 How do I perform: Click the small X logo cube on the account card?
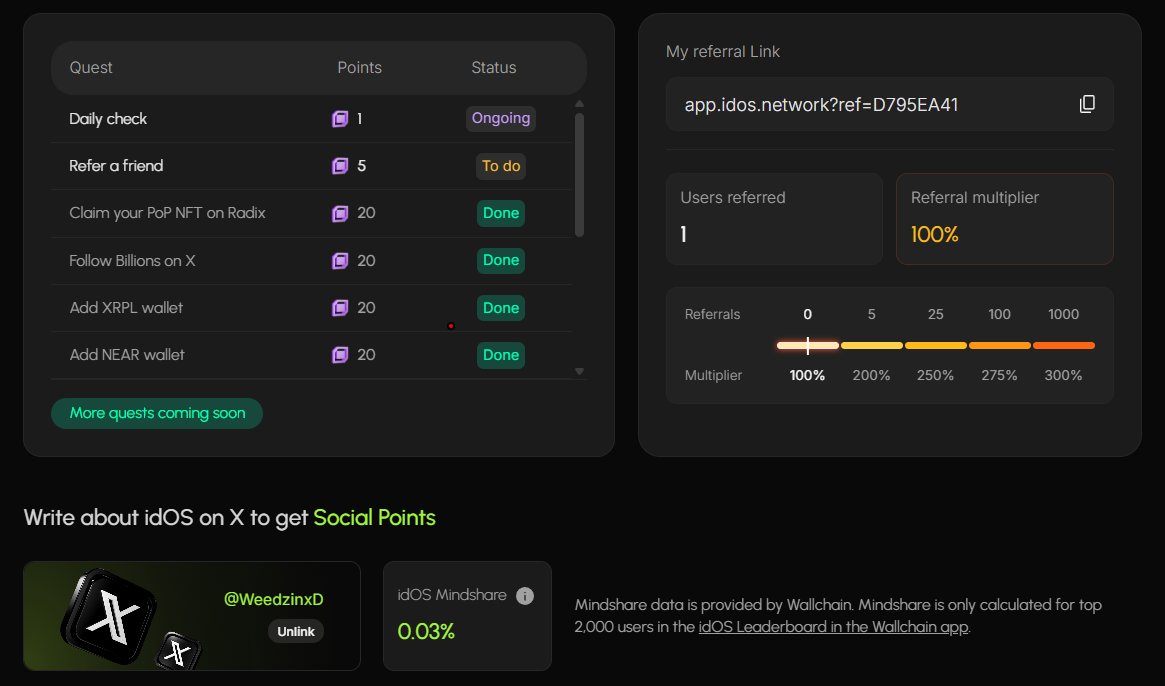178,652
